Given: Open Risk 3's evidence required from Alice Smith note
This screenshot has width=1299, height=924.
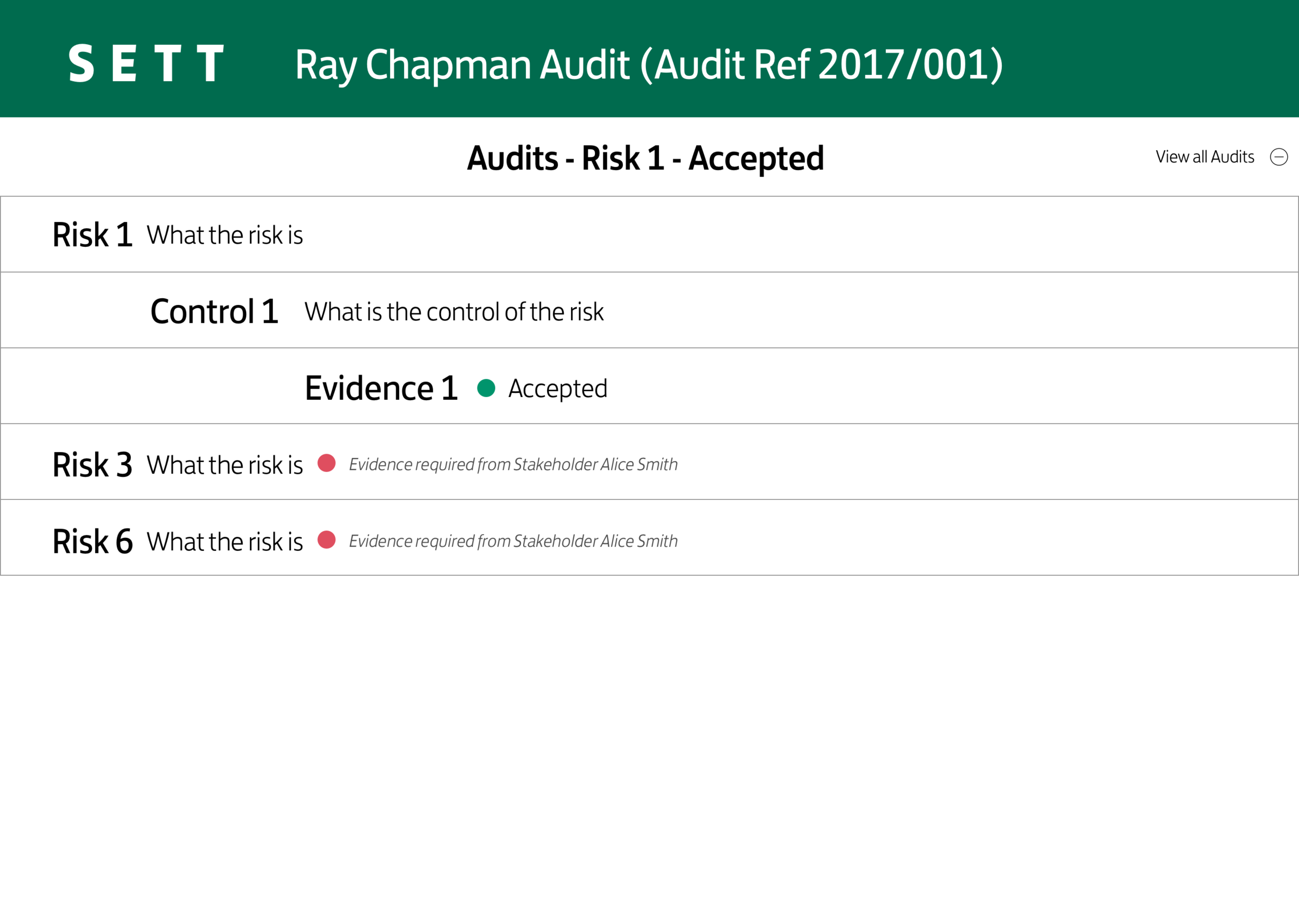Looking at the screenshot, I should coord(513,464).
